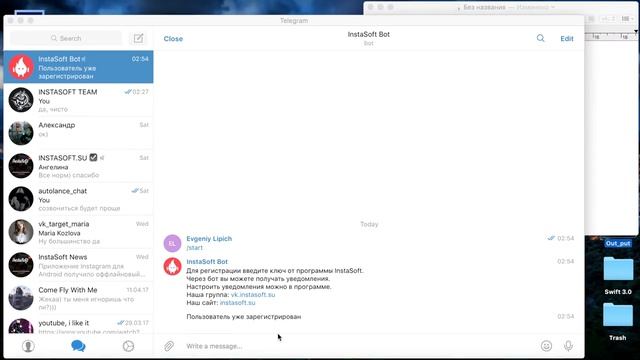Click the Close button in chat header
This screenshot has width=640, height=360.
click(x=173, y=39)
